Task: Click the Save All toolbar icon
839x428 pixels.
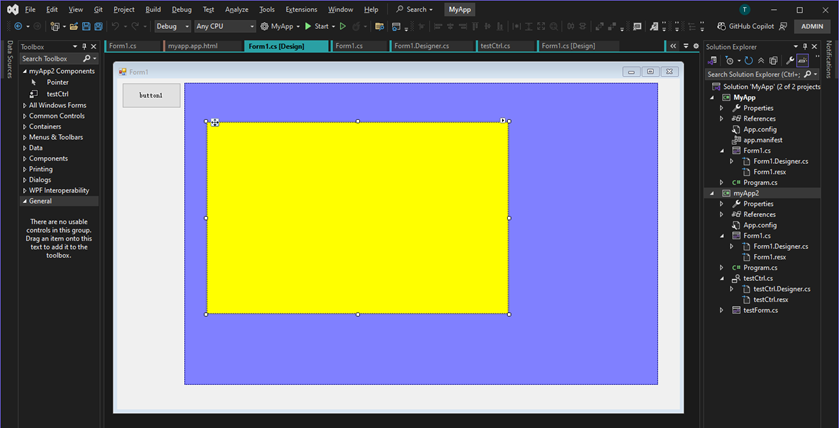Action: pos(98,26)
